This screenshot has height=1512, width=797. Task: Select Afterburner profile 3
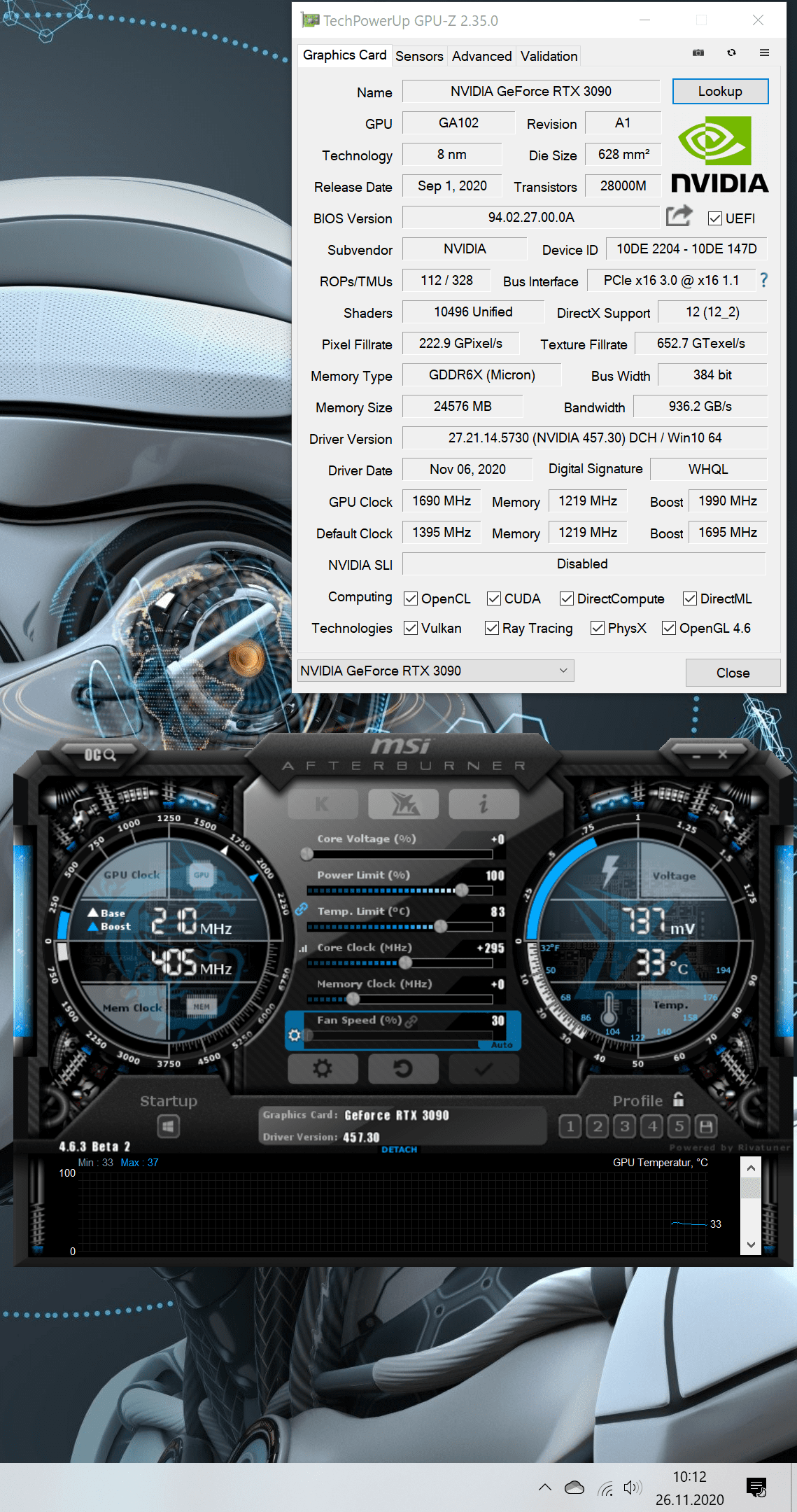pos(625,1126)
